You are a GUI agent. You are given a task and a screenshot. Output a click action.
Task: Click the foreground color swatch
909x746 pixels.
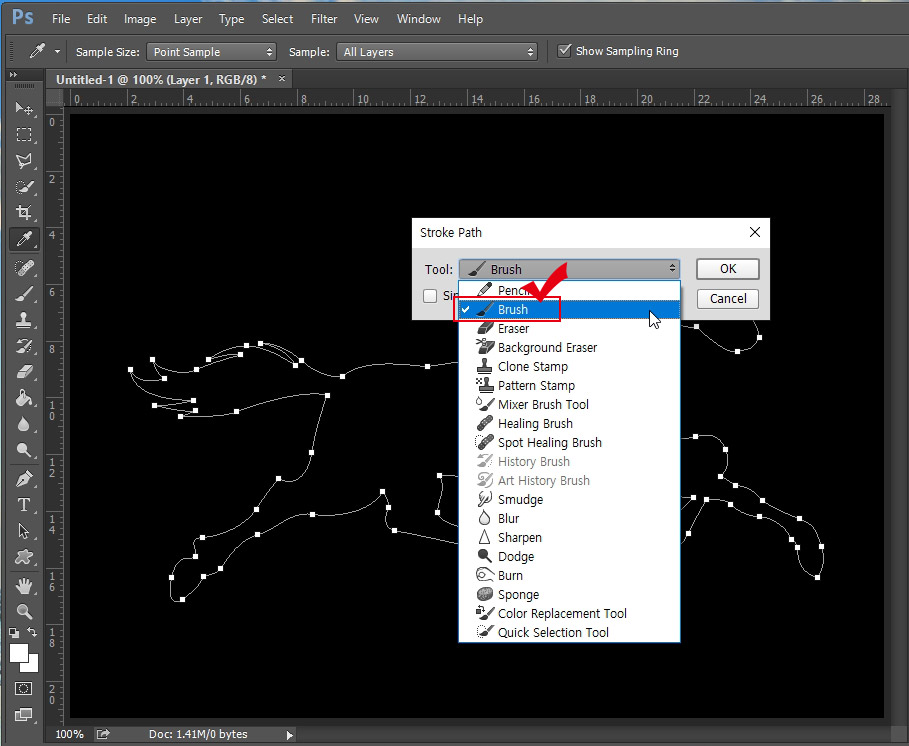coord(17,652)
